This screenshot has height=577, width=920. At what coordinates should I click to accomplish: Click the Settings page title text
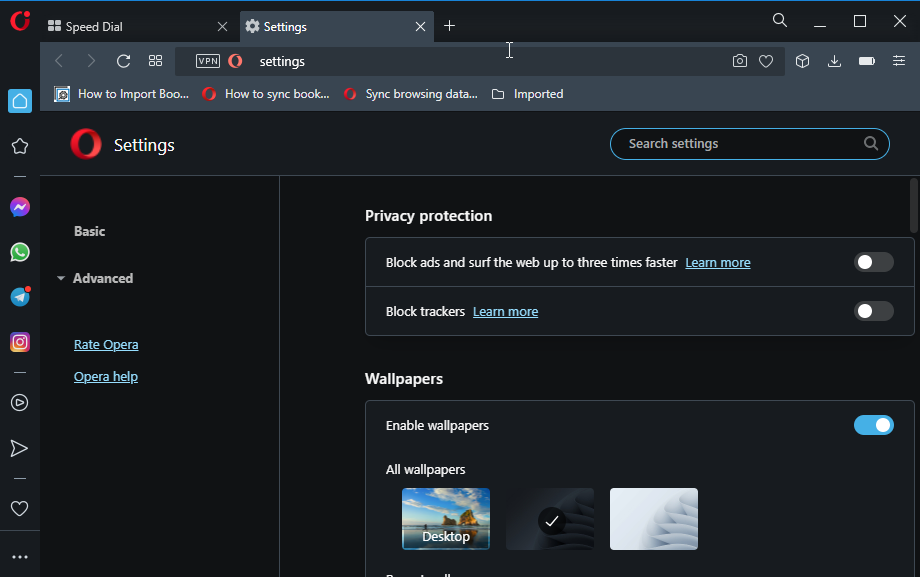pyautogui.click(x=144, y=145)
